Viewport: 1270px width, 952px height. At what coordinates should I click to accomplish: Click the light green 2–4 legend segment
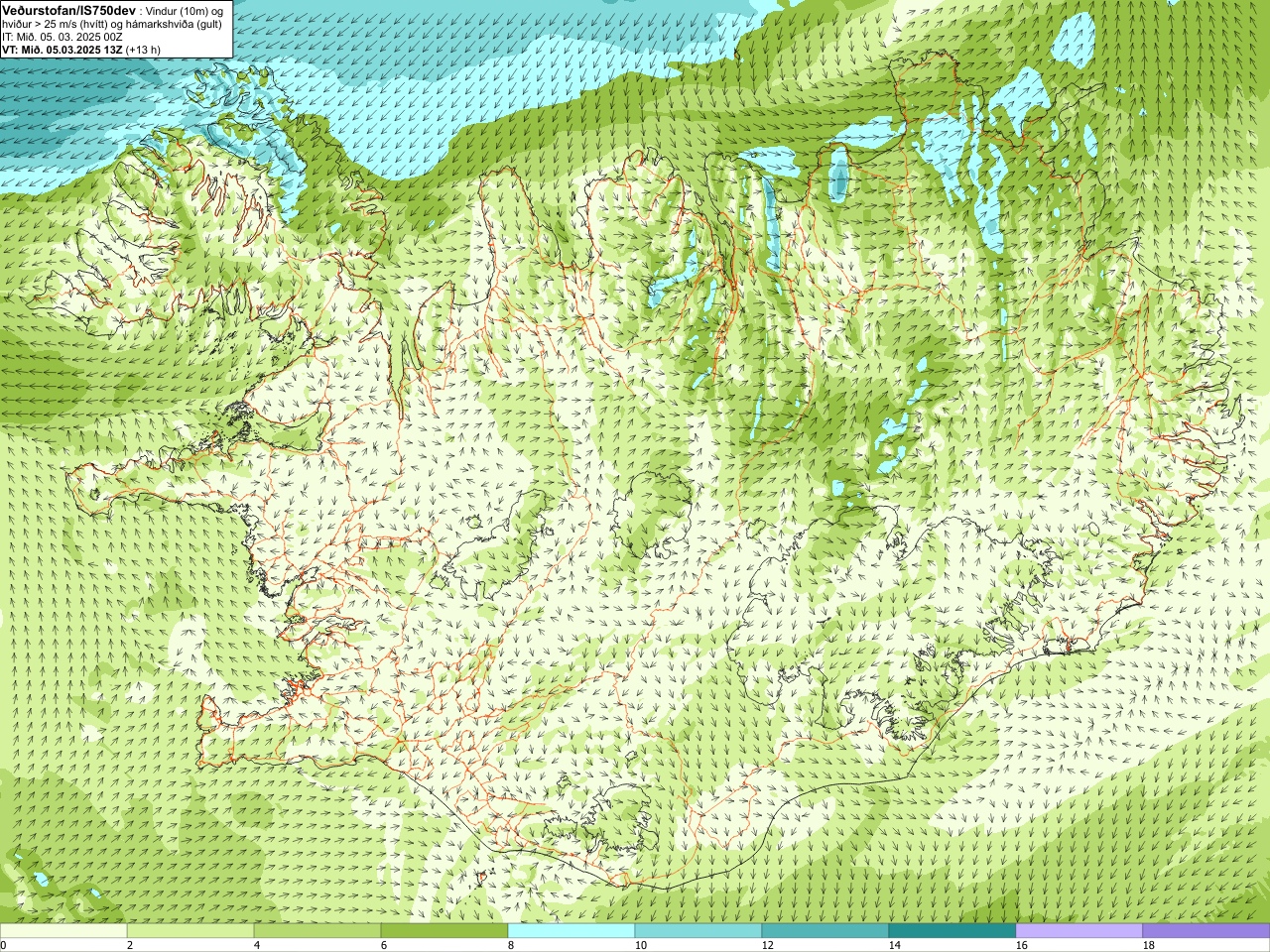point(190,931)
